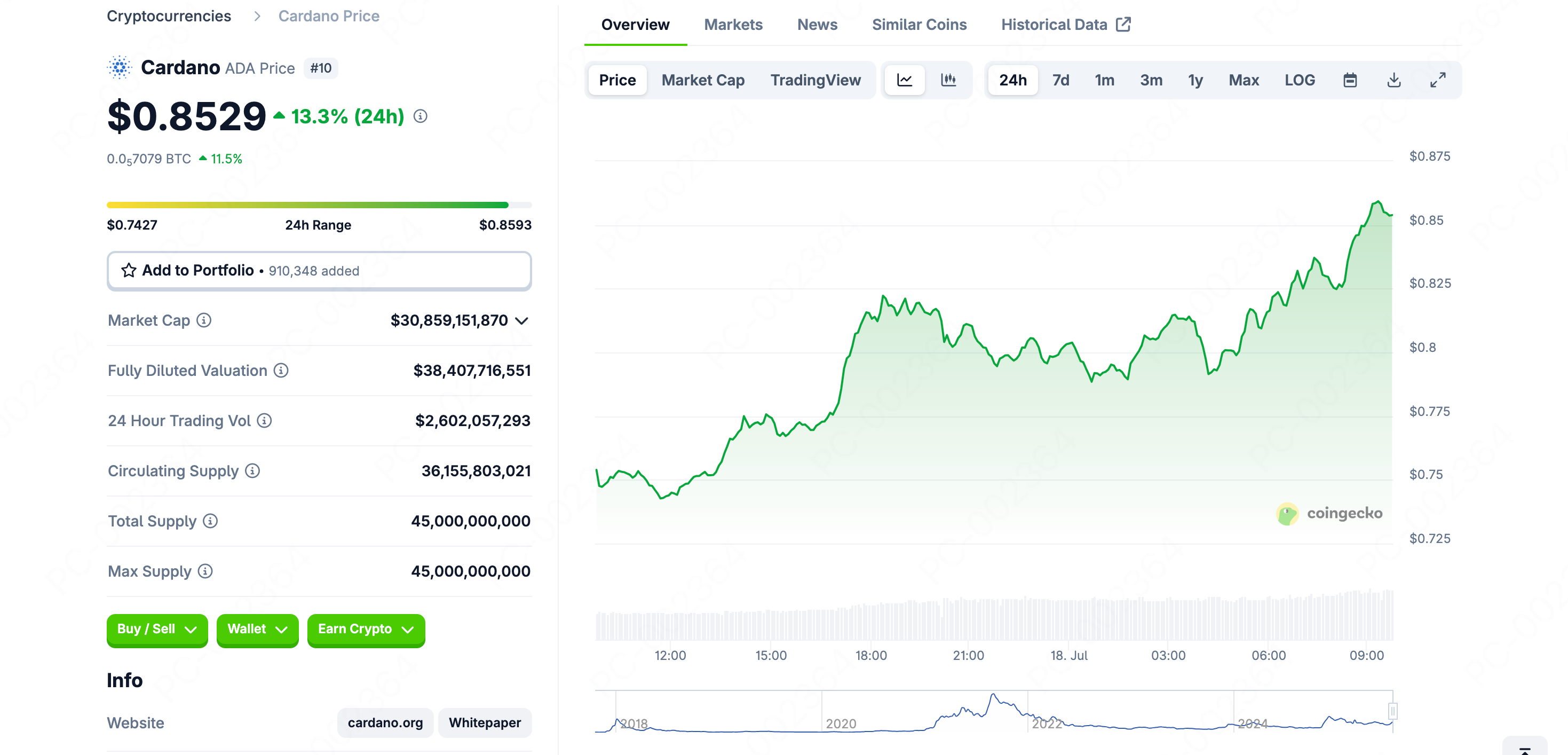Download chart data icon
This screenshot has height=755, width=1568.
pyautogui.click(x=1394, y=81)
